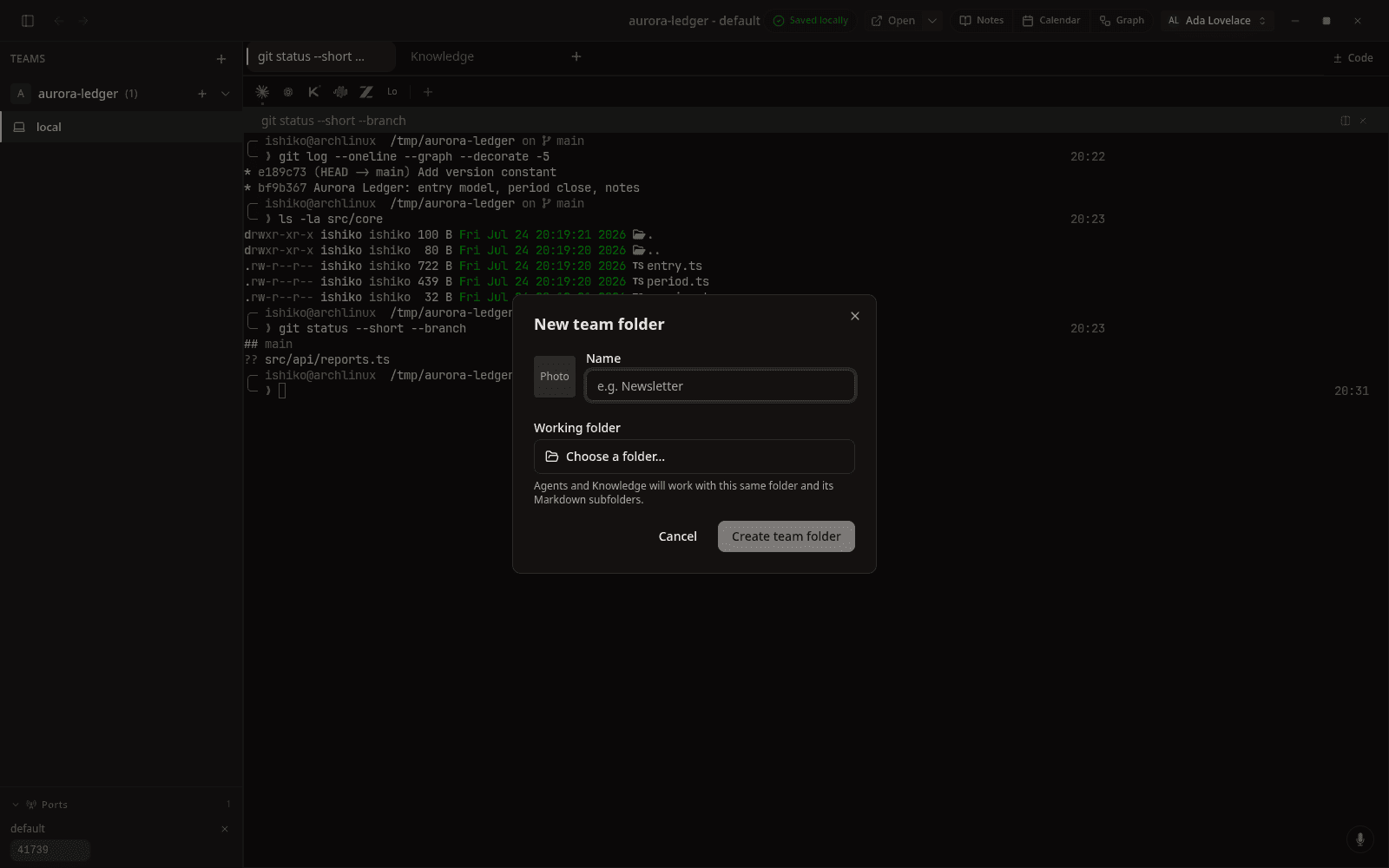Collapse the aurora-ledger team chevron

coord(226,94)
